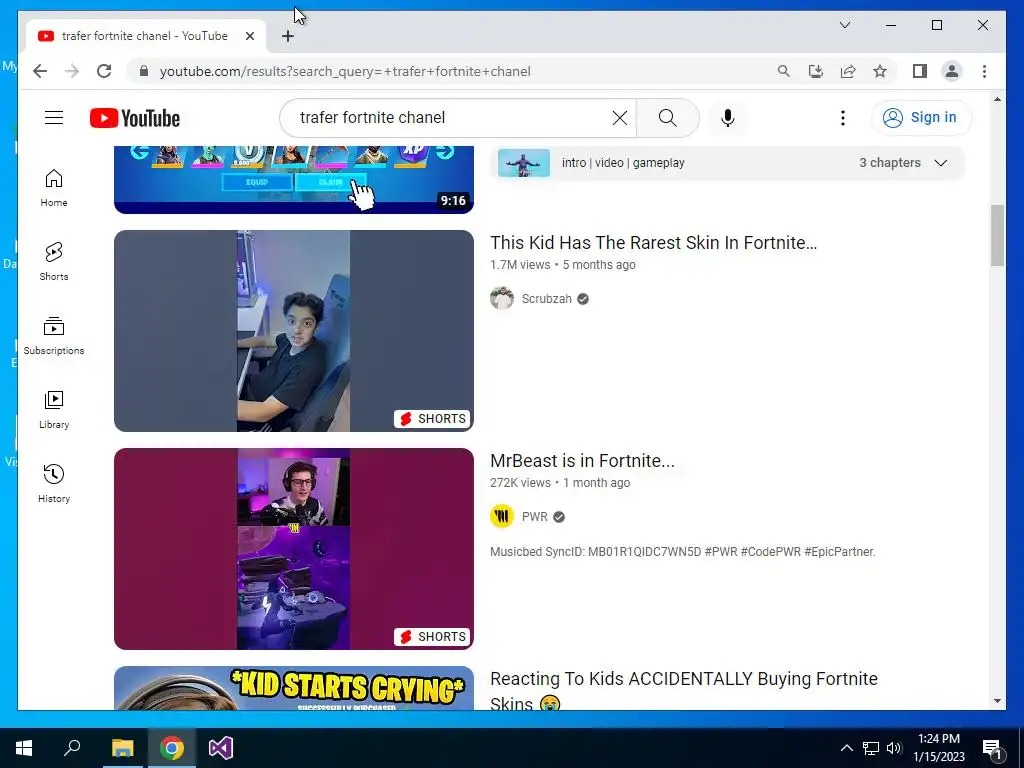
Task: Bookmark this page with the star
Action: [880, 71]
